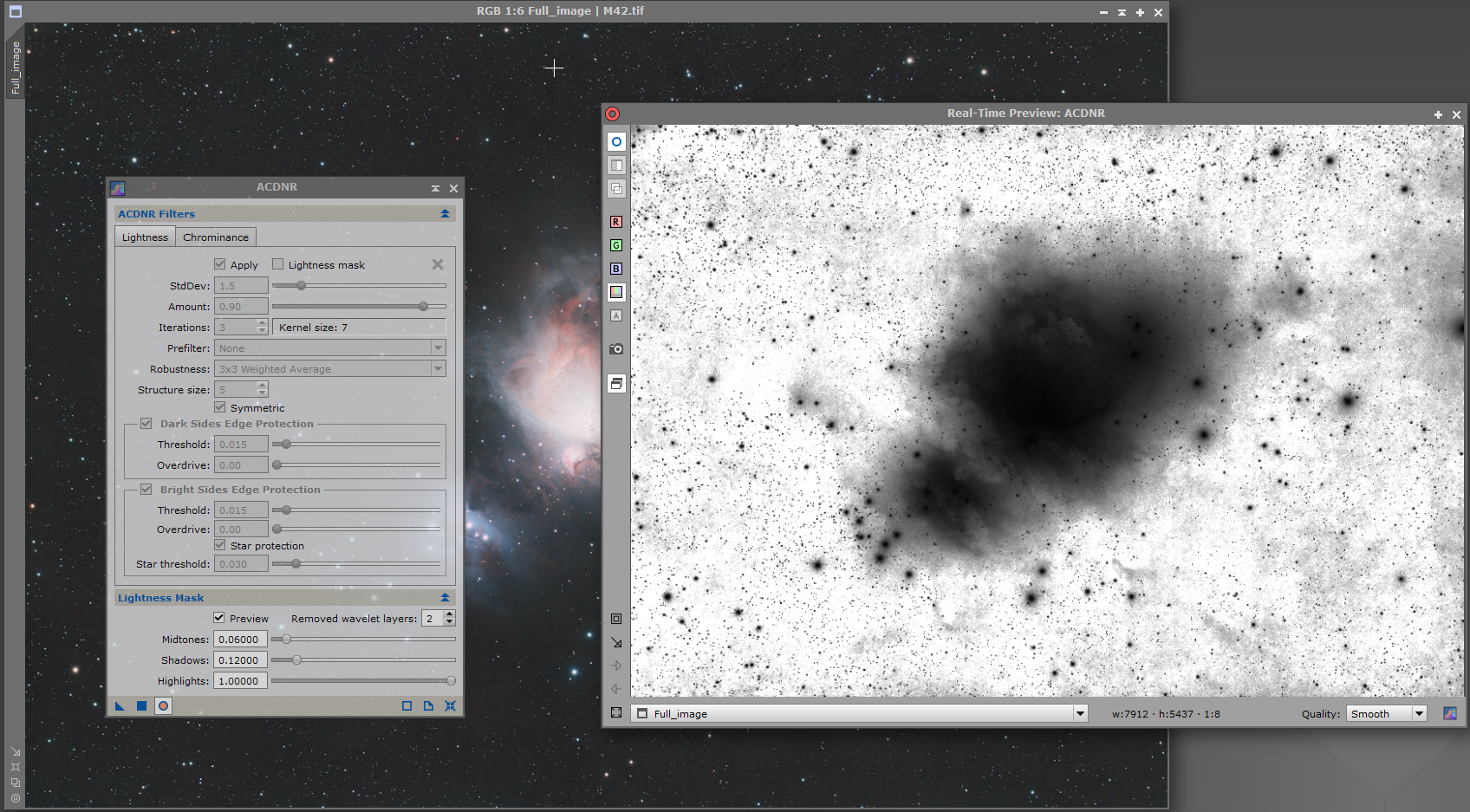The width and height of the screenshot is (1470, 812).
Task: Click the Shadows value field
Action: 240,660
